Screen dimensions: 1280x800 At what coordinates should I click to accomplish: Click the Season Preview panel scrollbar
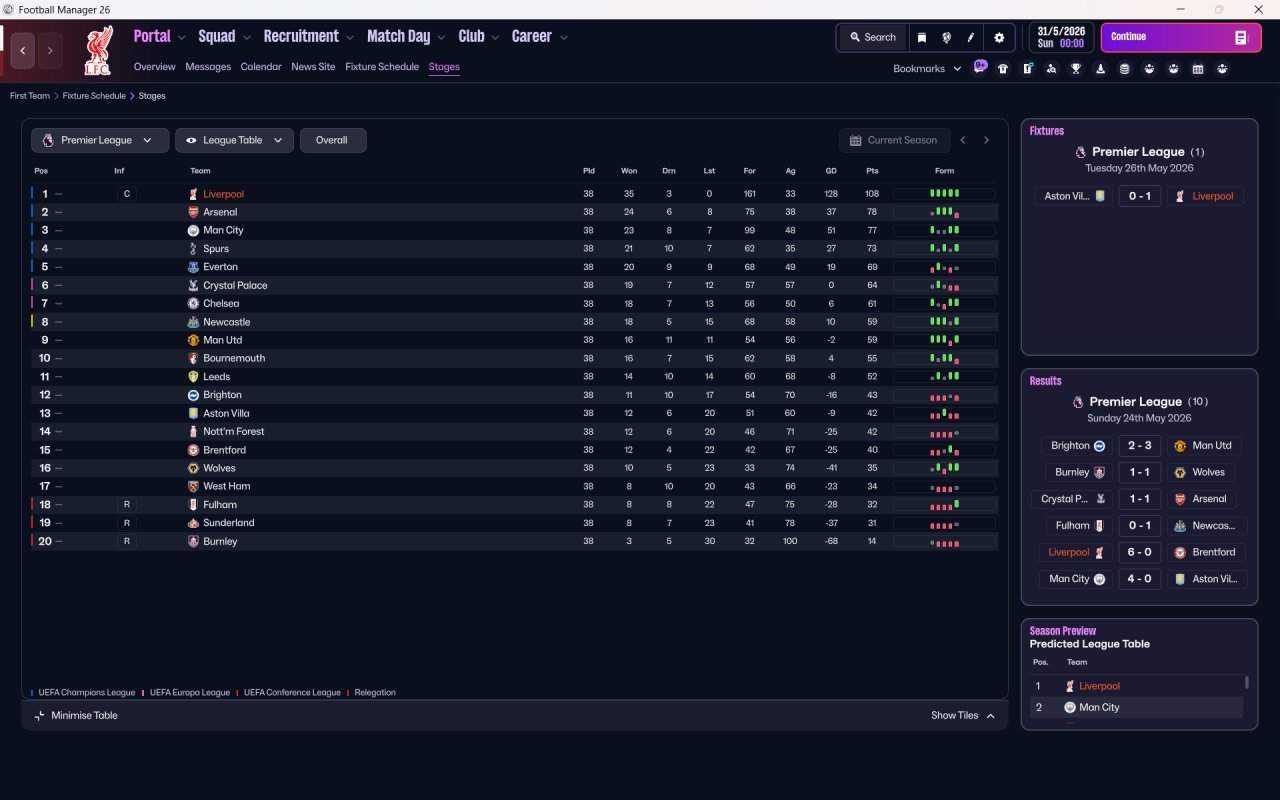coord(1246,683)
